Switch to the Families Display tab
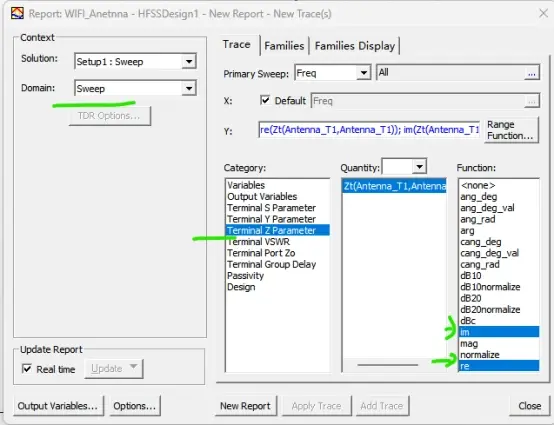The width and height of the screenshot is (554, 425). click(355, 46)
